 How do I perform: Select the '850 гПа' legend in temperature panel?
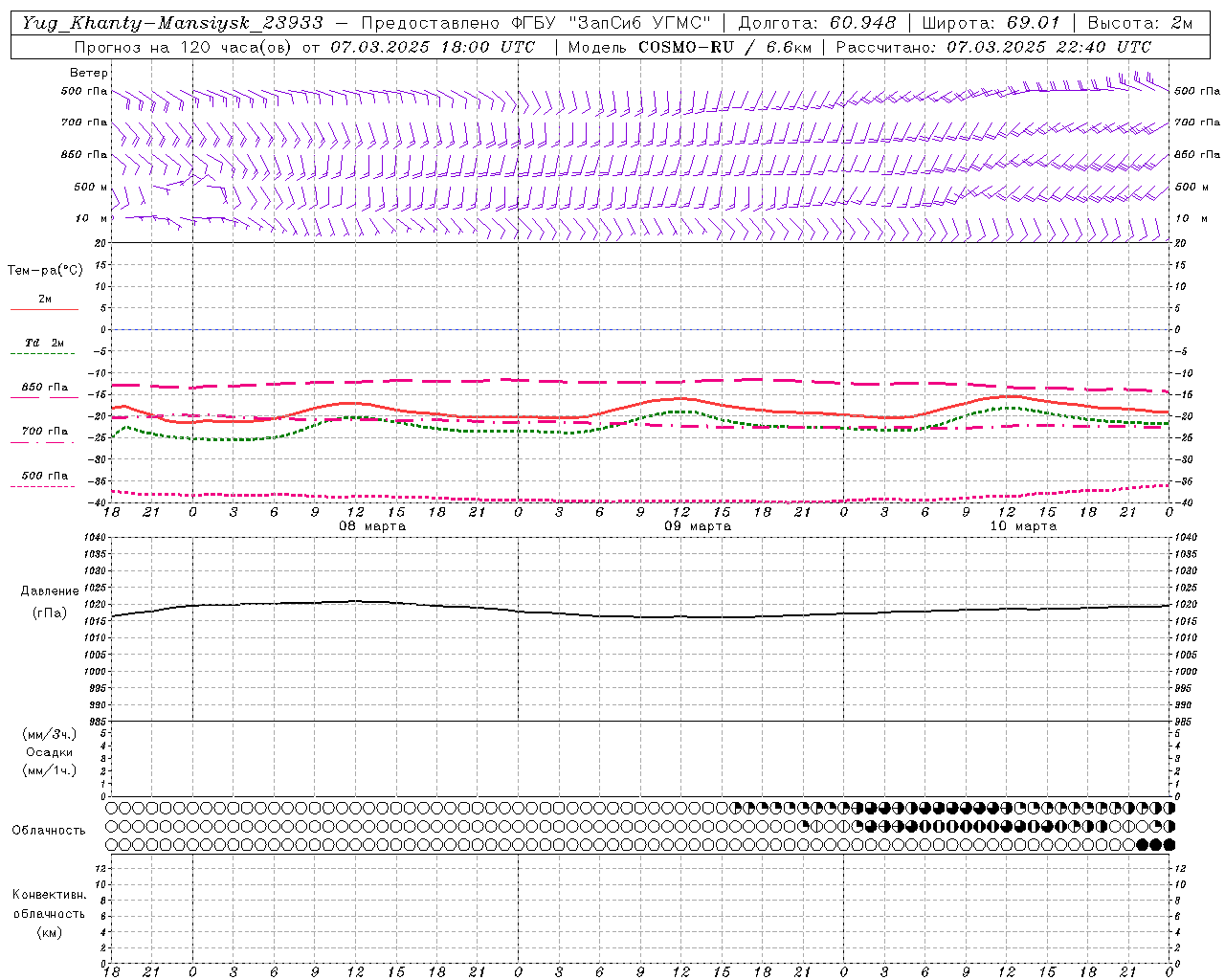45,388
